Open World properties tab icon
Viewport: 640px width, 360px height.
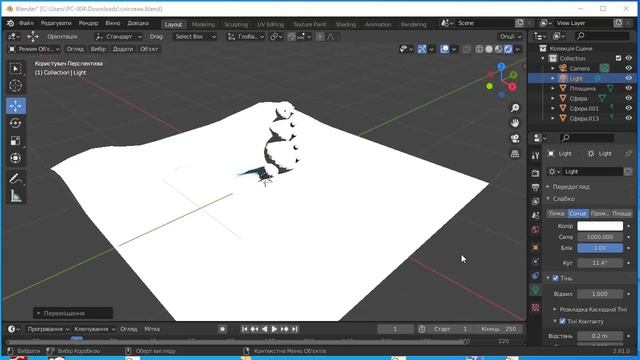tap(536, 229)
